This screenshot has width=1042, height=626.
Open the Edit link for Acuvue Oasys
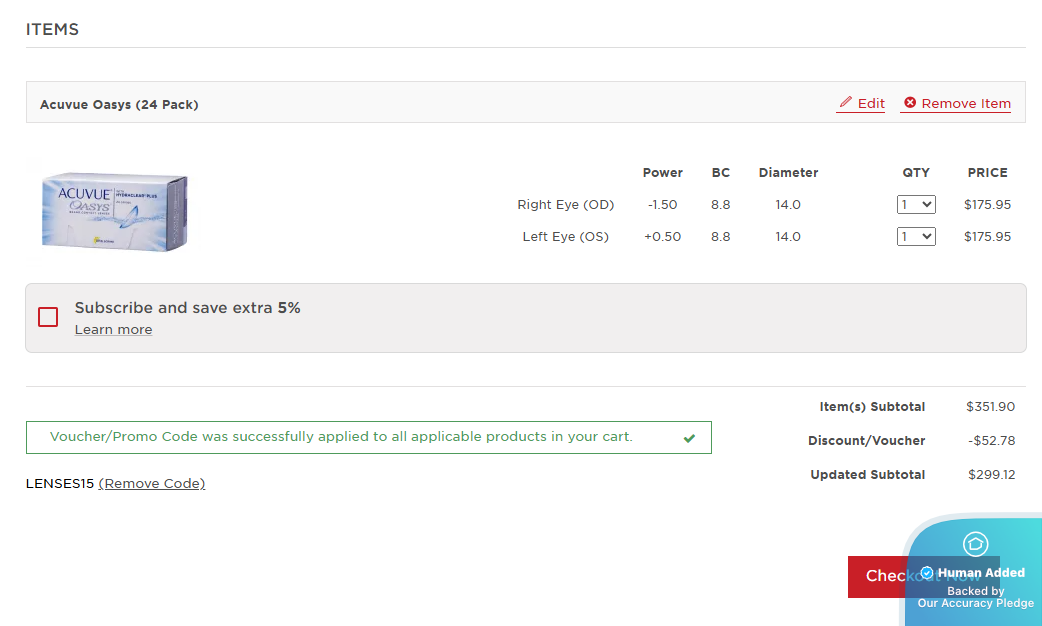[871, 103]
